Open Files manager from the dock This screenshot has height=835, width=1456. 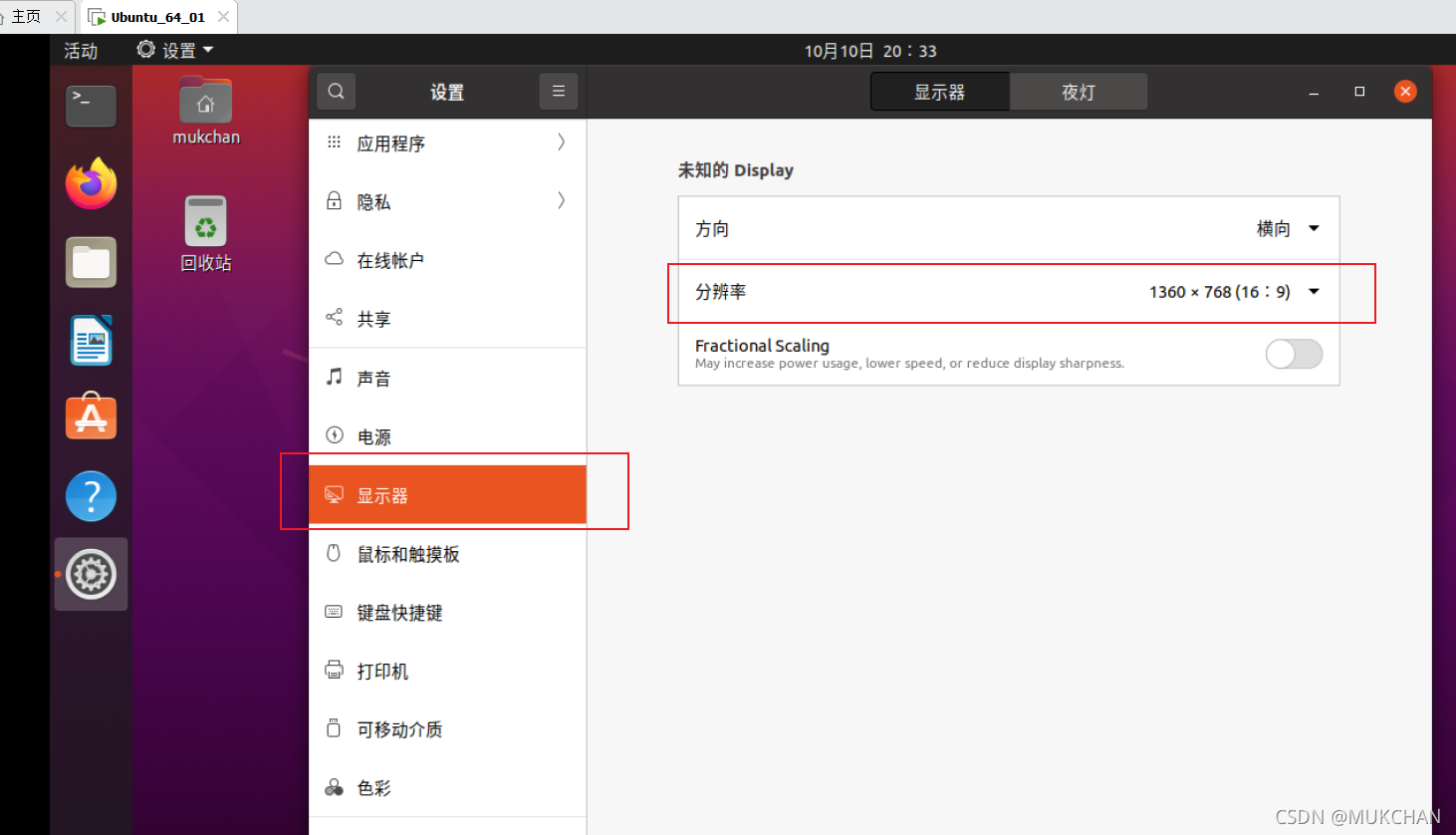(91, 262)
